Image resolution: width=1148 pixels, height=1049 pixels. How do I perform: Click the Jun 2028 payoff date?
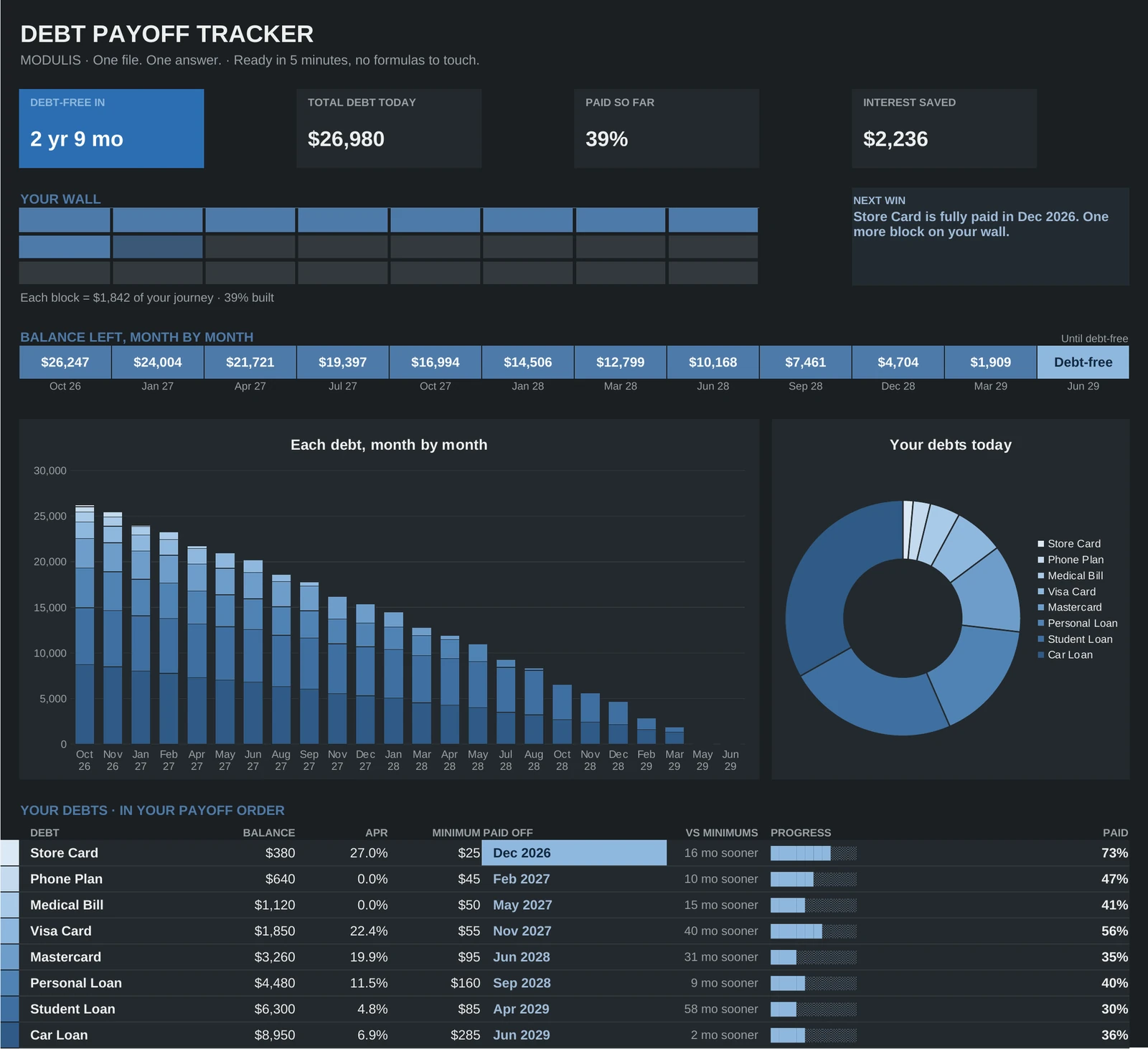(522, 957)
